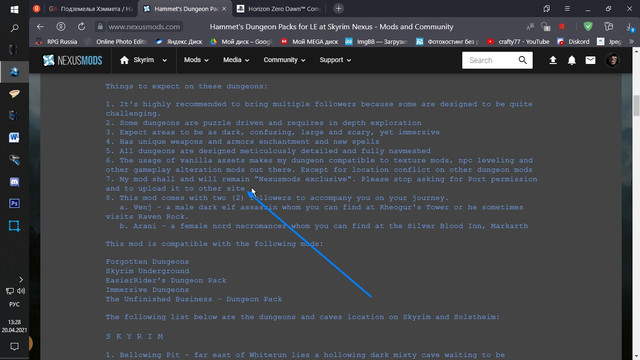Click the Nexus Mods logo
This screenshot has height=360, width=640.
[x=73, y=60]
